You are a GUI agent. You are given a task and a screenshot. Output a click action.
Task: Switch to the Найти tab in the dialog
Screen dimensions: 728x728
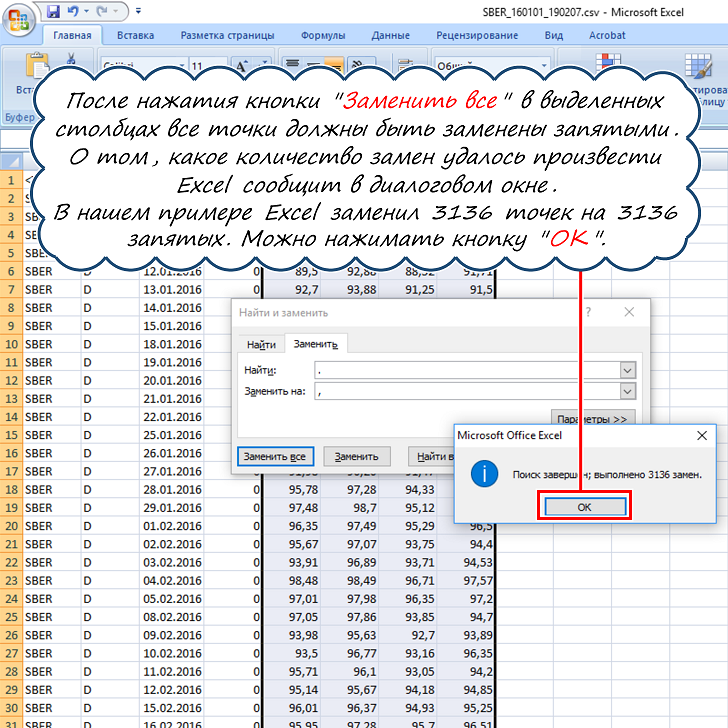(x=261, y=344)
